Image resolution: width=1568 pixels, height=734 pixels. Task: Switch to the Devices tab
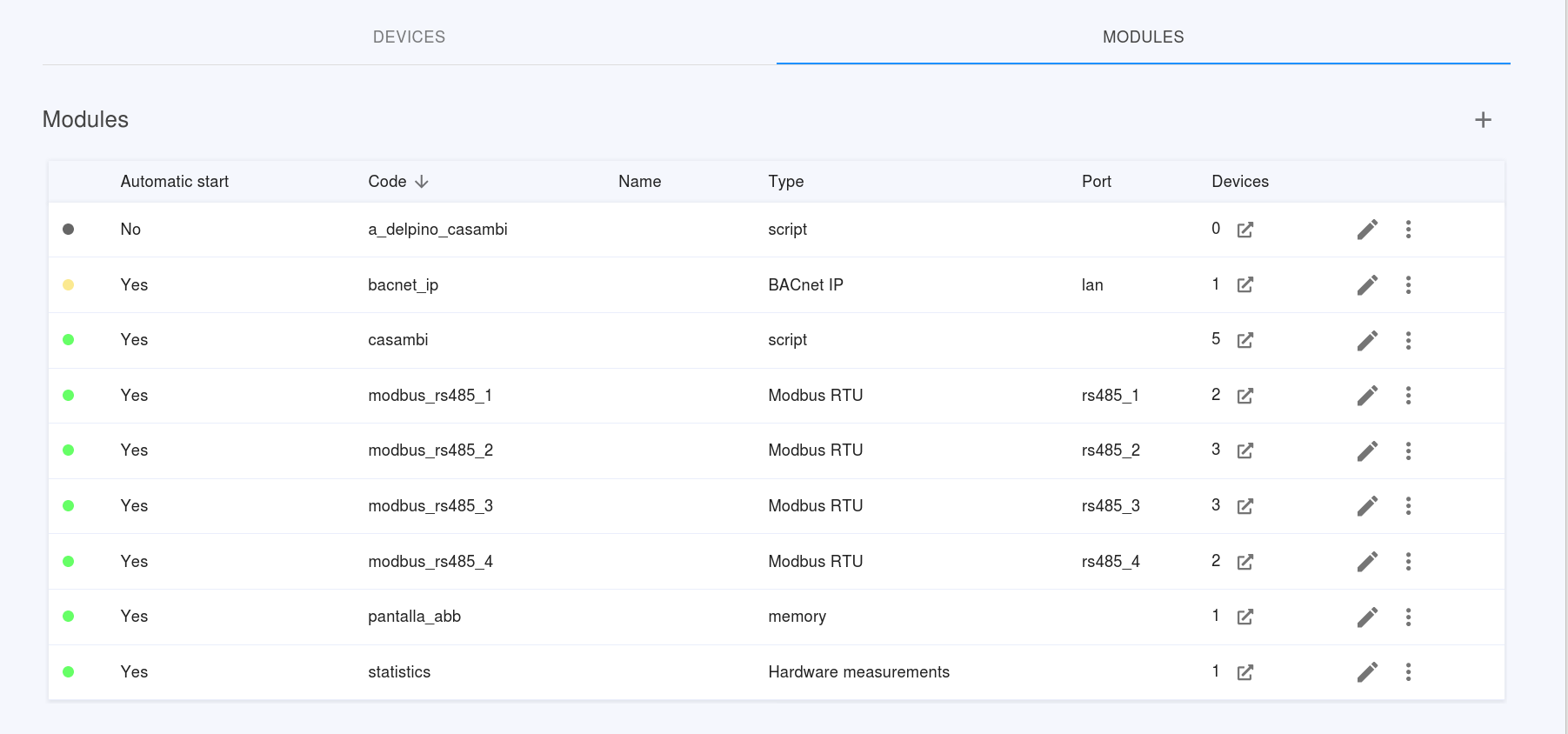(409, 37)
